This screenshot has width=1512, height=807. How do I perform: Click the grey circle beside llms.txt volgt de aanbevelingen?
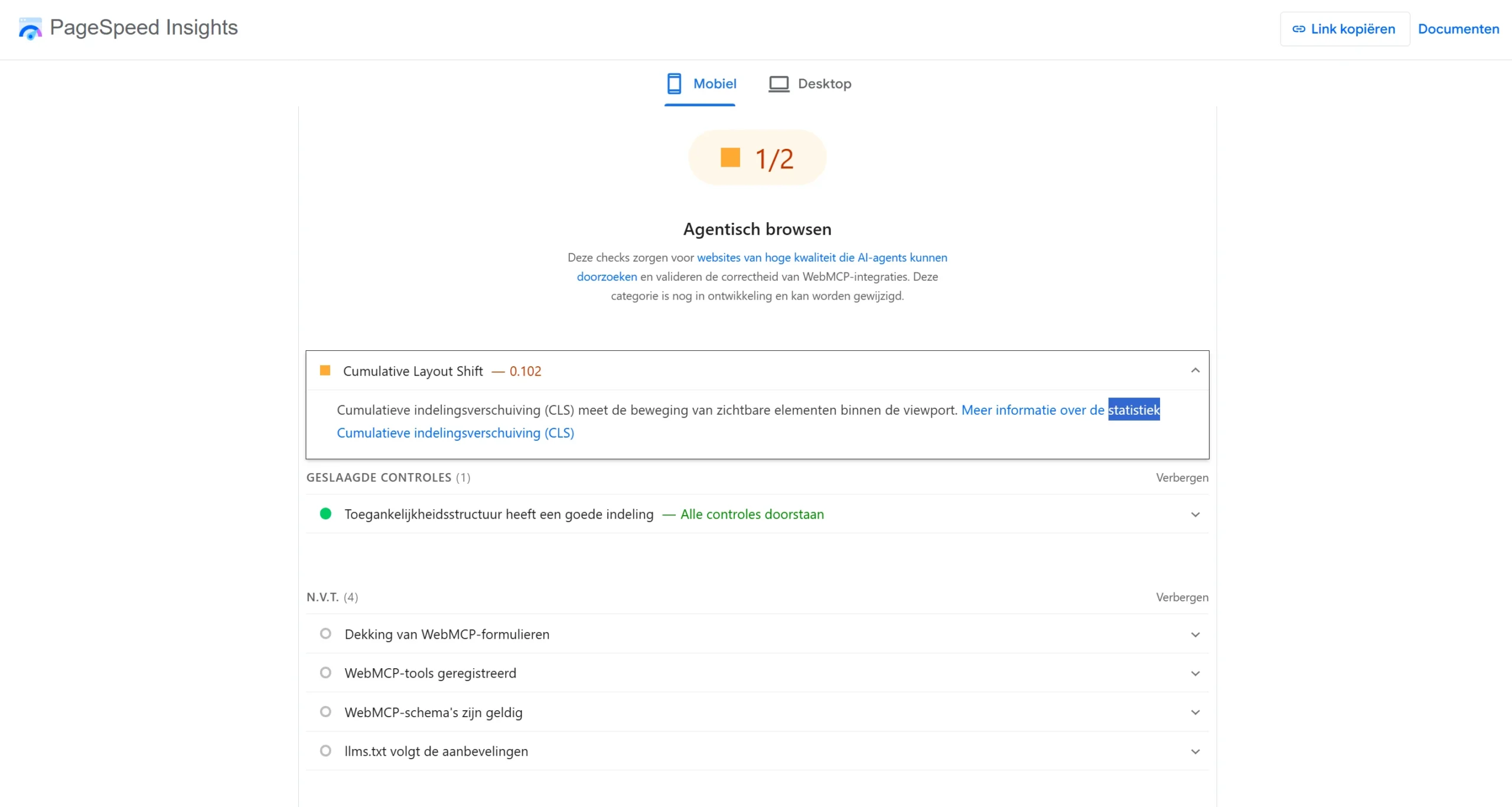coord(325,750)
